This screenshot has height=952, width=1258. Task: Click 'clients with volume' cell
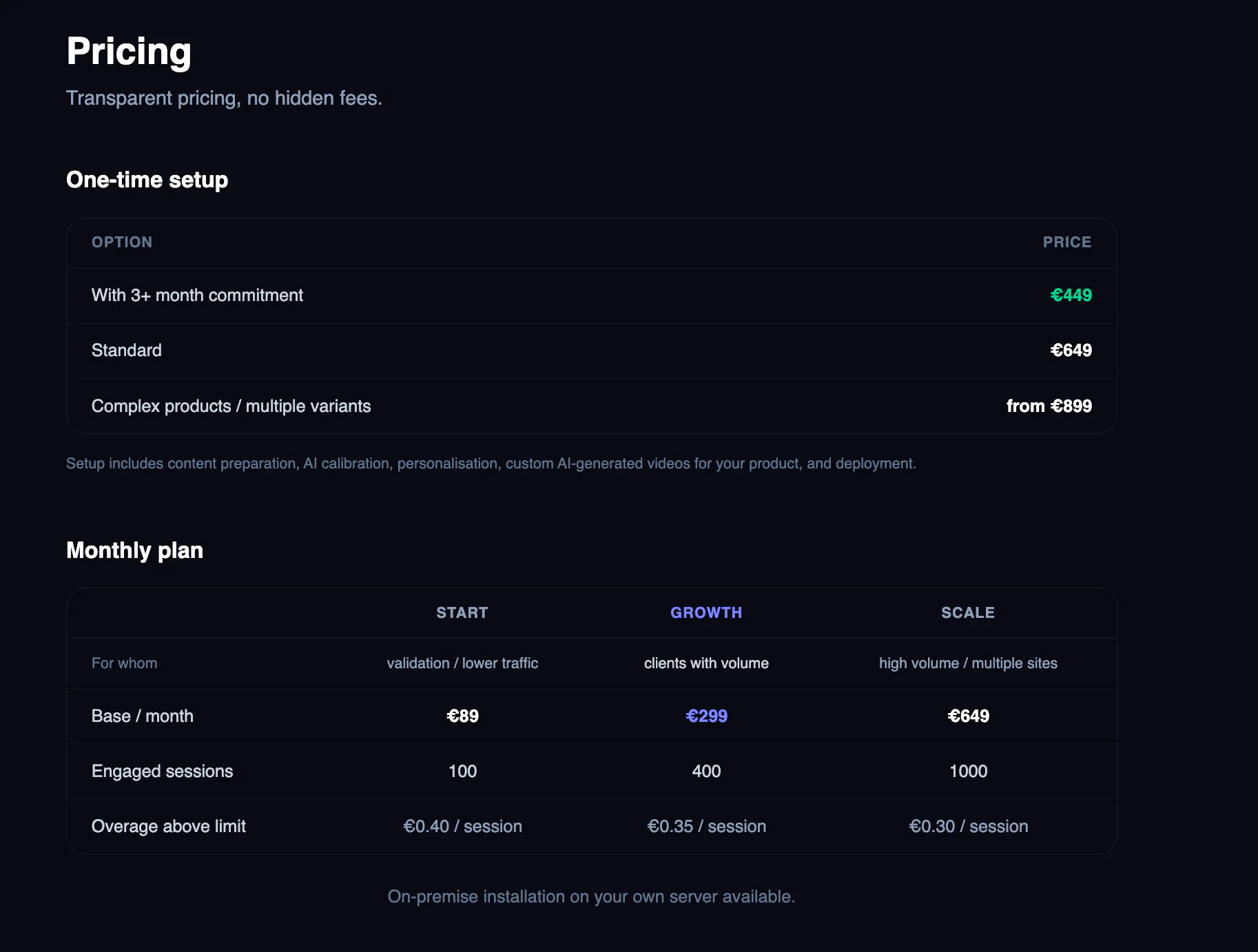click(x=706, y=663)
